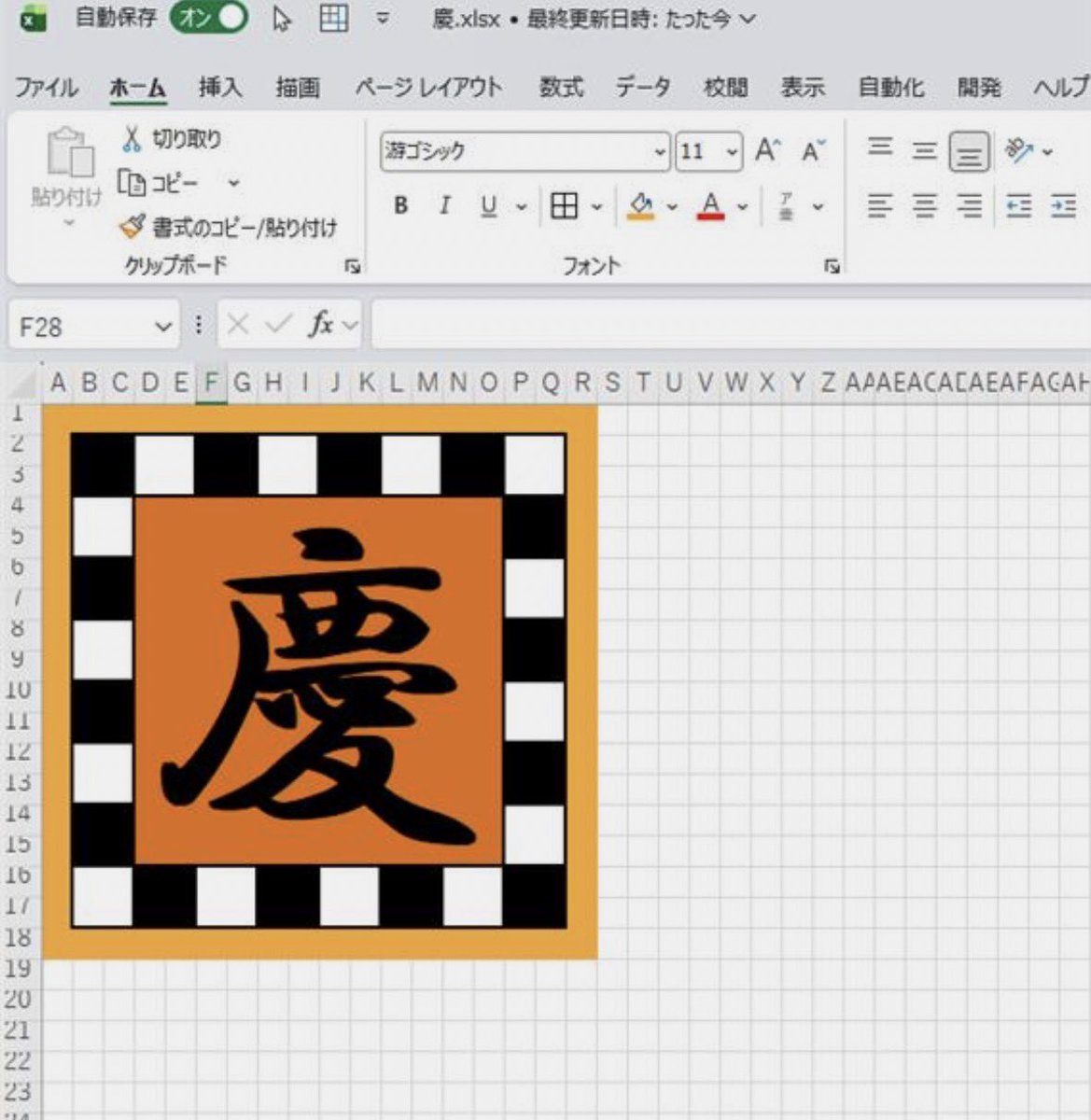This screenshot has height=1120, width=1091.
Task: Expand the コピー dropdown arrow
Action: coord(233,183)
